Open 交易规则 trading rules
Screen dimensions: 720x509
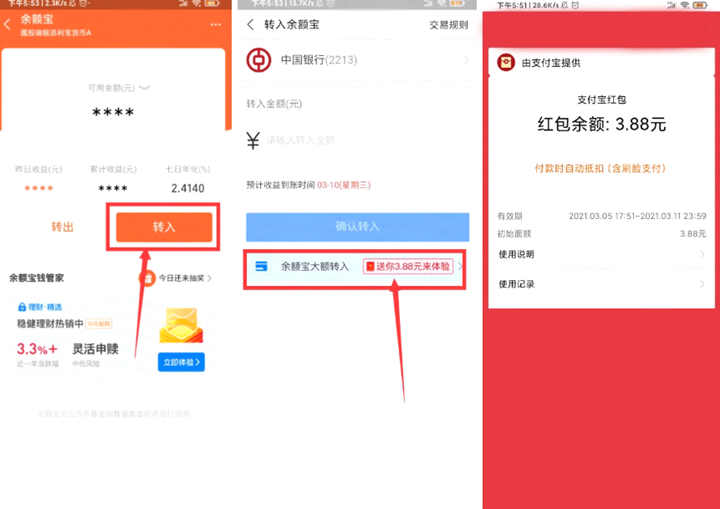click(x=448, y=25)
